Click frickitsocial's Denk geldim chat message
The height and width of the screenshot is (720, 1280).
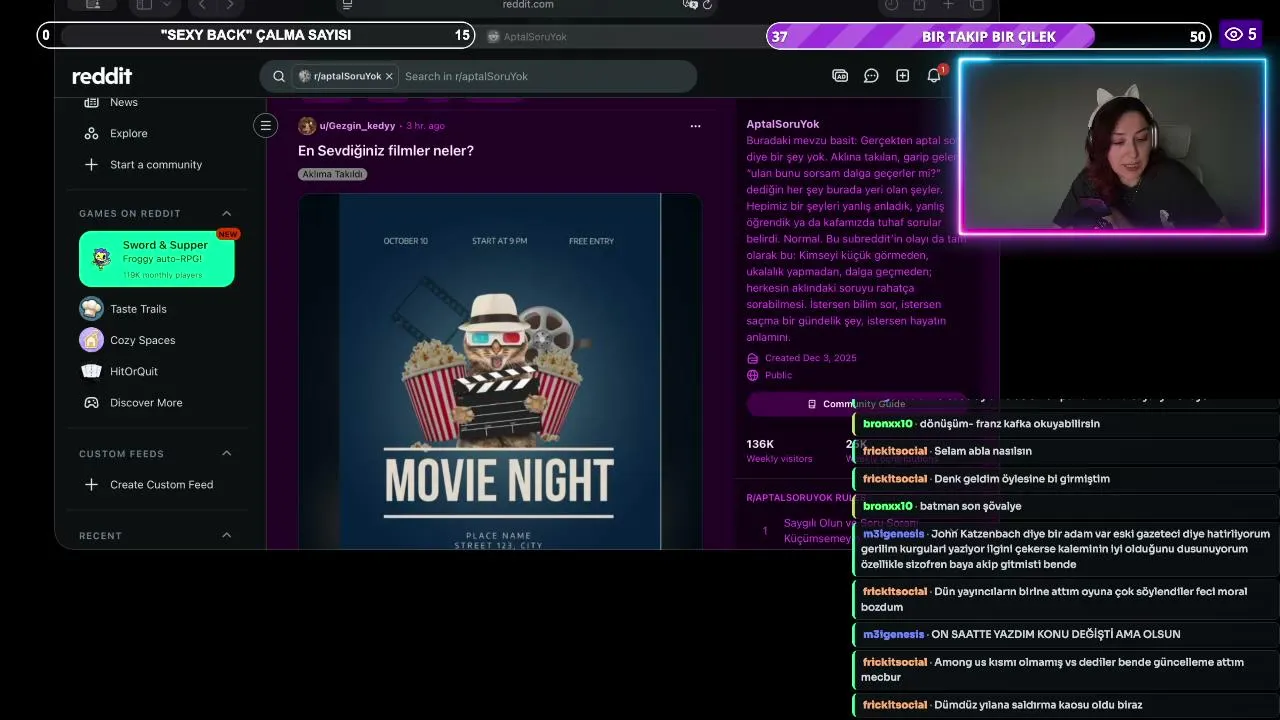click(x=1065, y=479)
